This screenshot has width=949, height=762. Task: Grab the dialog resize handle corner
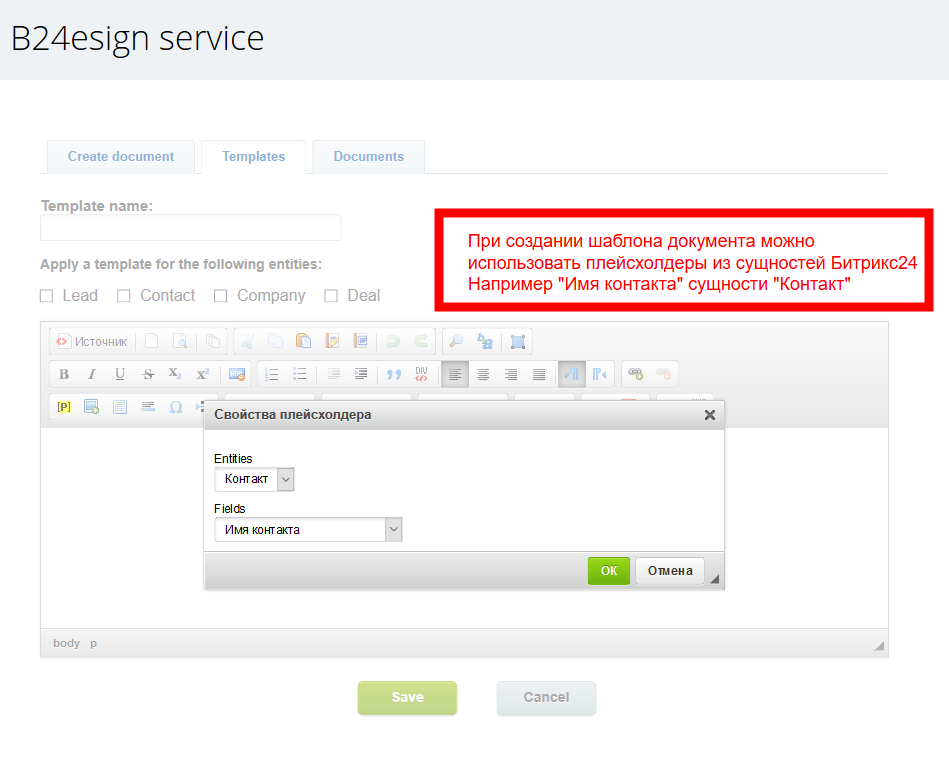pos(715,579)
